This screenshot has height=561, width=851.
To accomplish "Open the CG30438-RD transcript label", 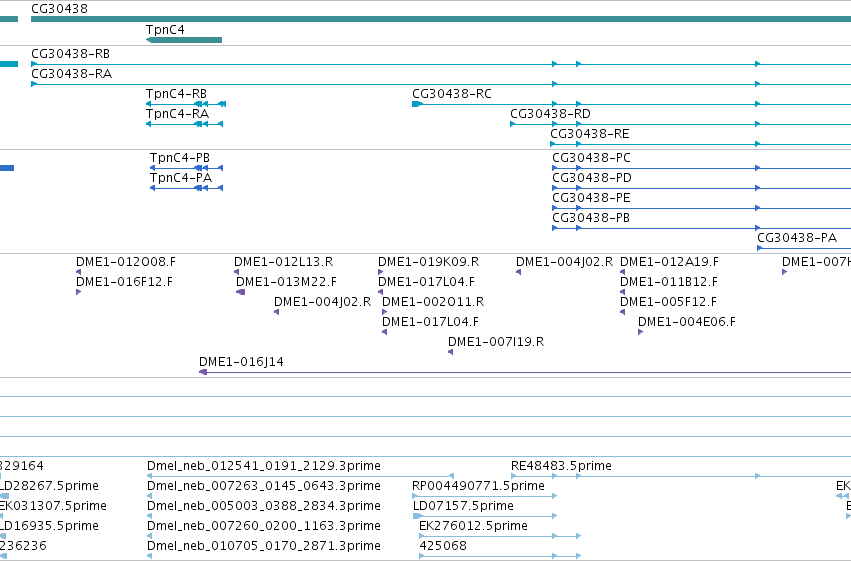I will pos(550,114).
